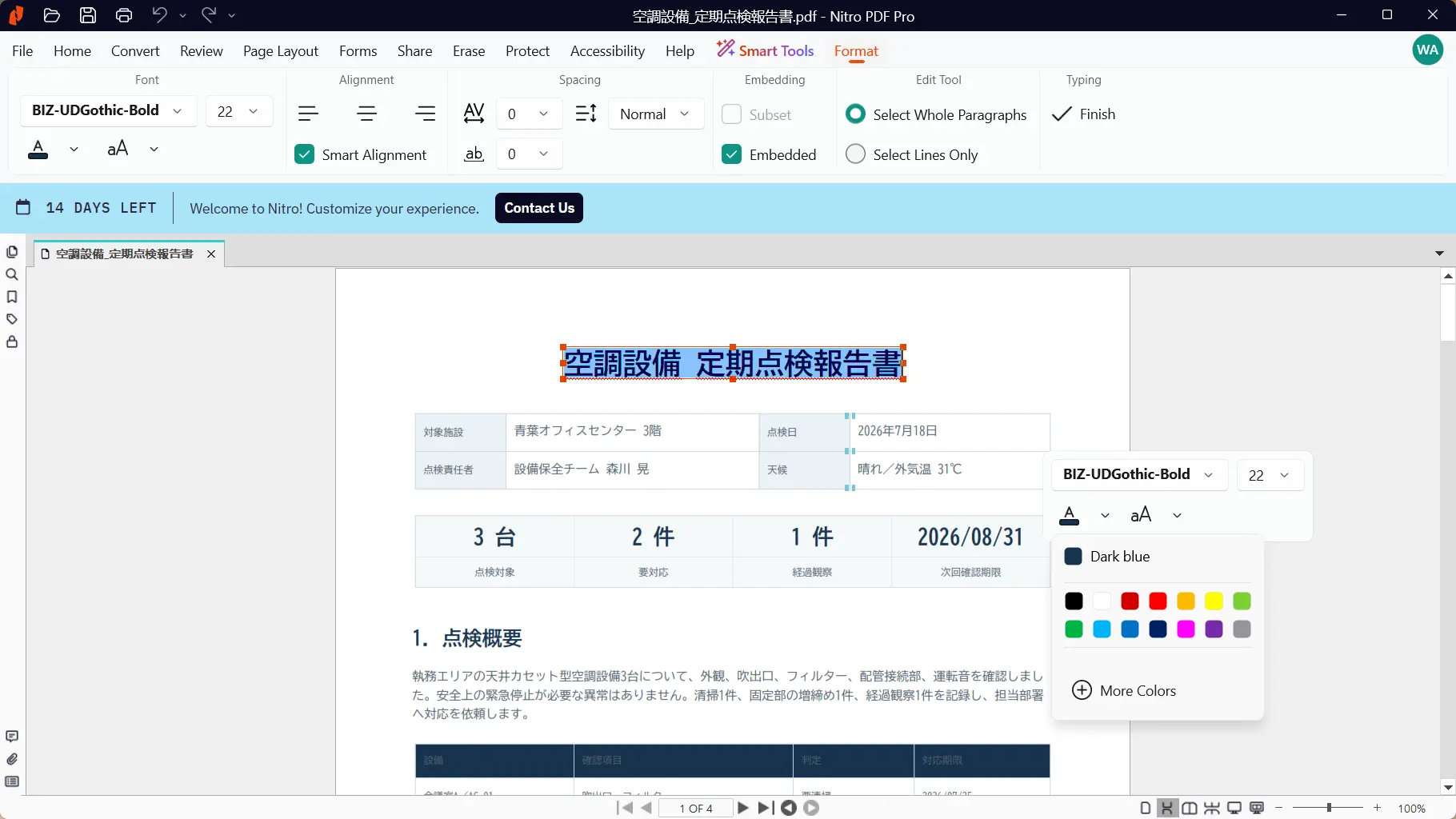This screenshot has height=819, width=1456.
Task: Open the Security lock panel in sidebar
Action: (12, 342)
